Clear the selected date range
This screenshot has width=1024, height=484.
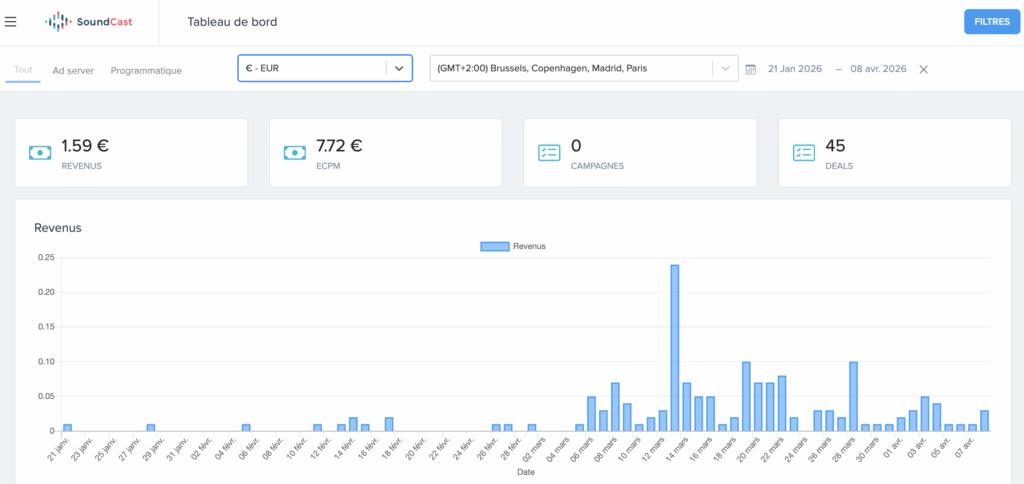tap(923, 69)
